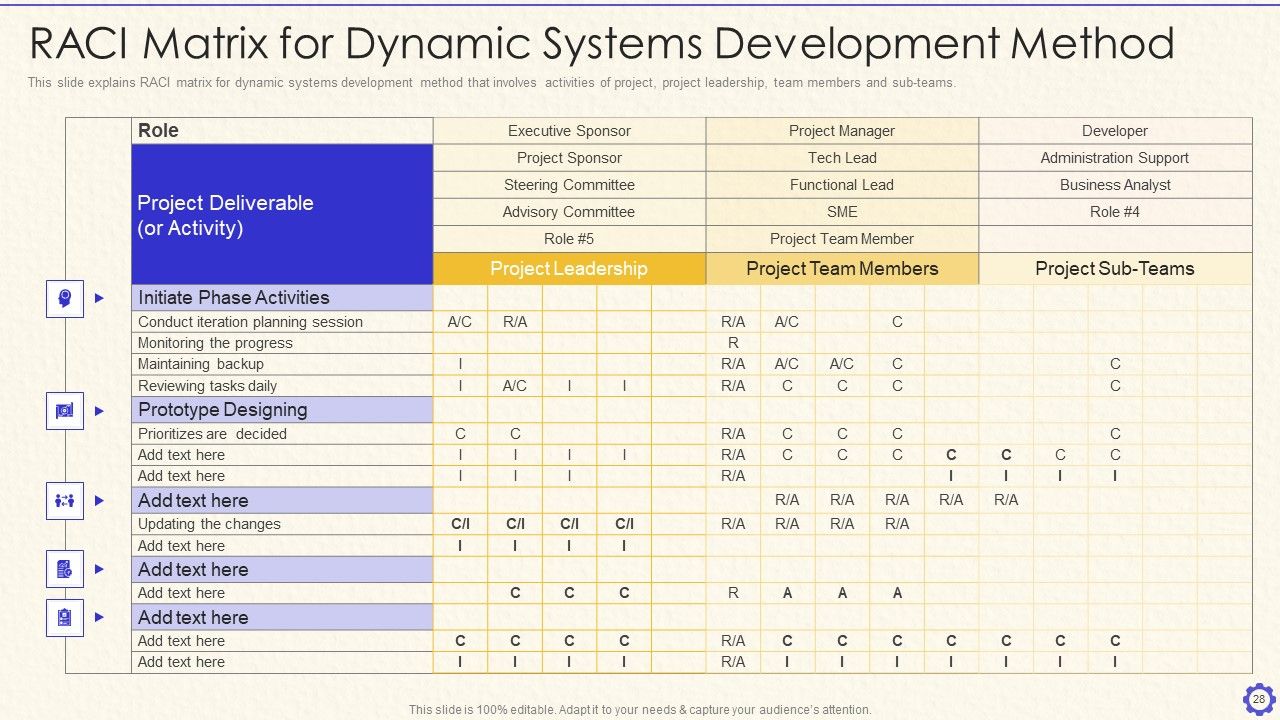Click the document checklist icon below the team icon
The width and height of the screenshot is (1280, 720).
click(65, 569)
